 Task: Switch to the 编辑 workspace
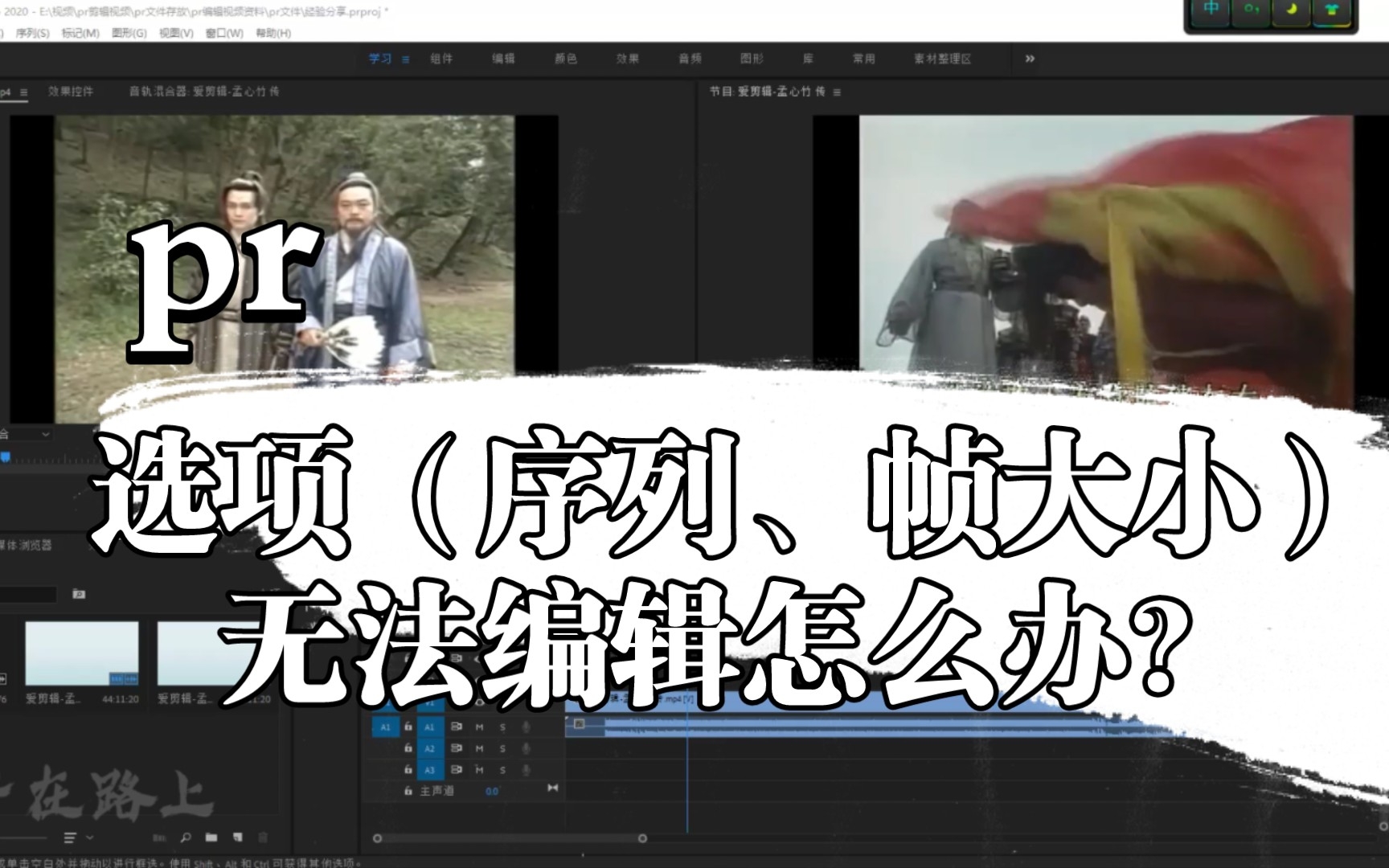click(x=503, y=59)
